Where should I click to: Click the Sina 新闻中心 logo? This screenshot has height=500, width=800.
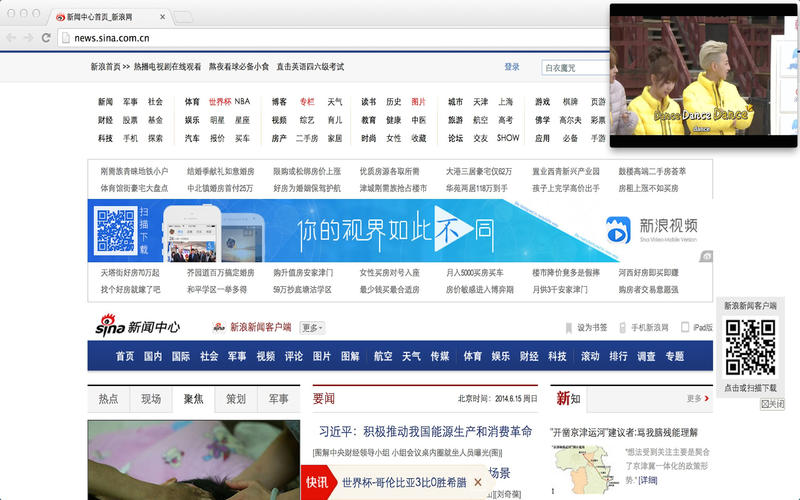[138, 326]
